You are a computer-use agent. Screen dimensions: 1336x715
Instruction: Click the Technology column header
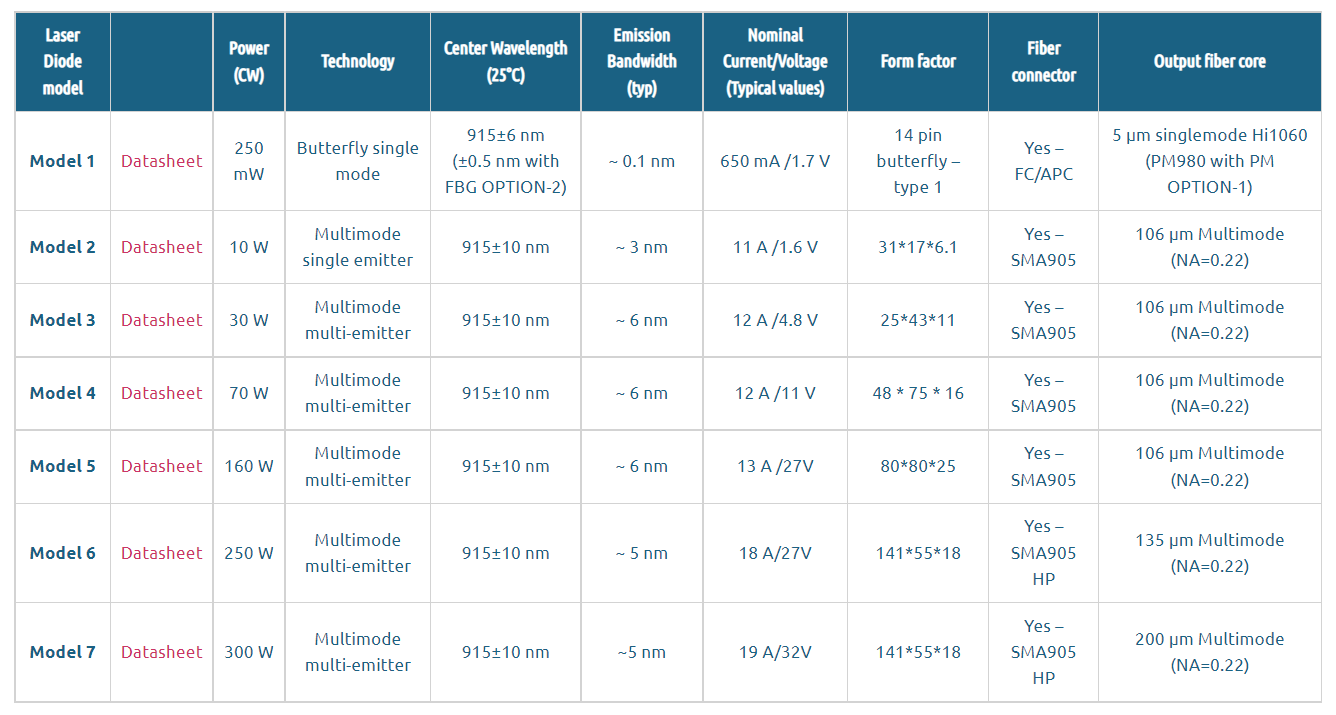357,61
